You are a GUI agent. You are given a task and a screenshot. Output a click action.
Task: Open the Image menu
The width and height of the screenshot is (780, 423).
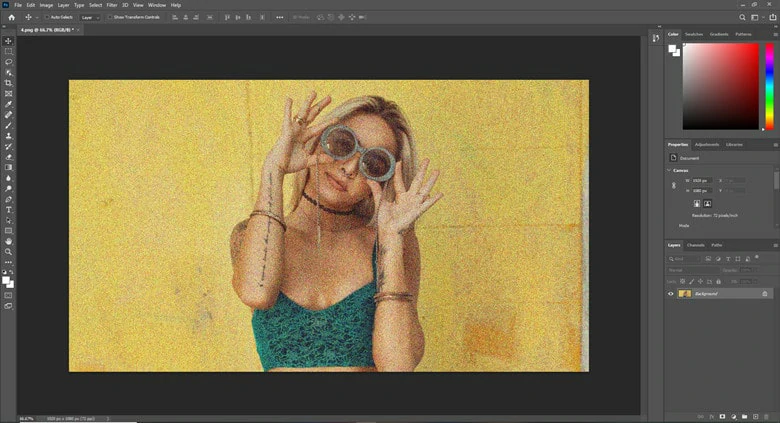[46, 5]
